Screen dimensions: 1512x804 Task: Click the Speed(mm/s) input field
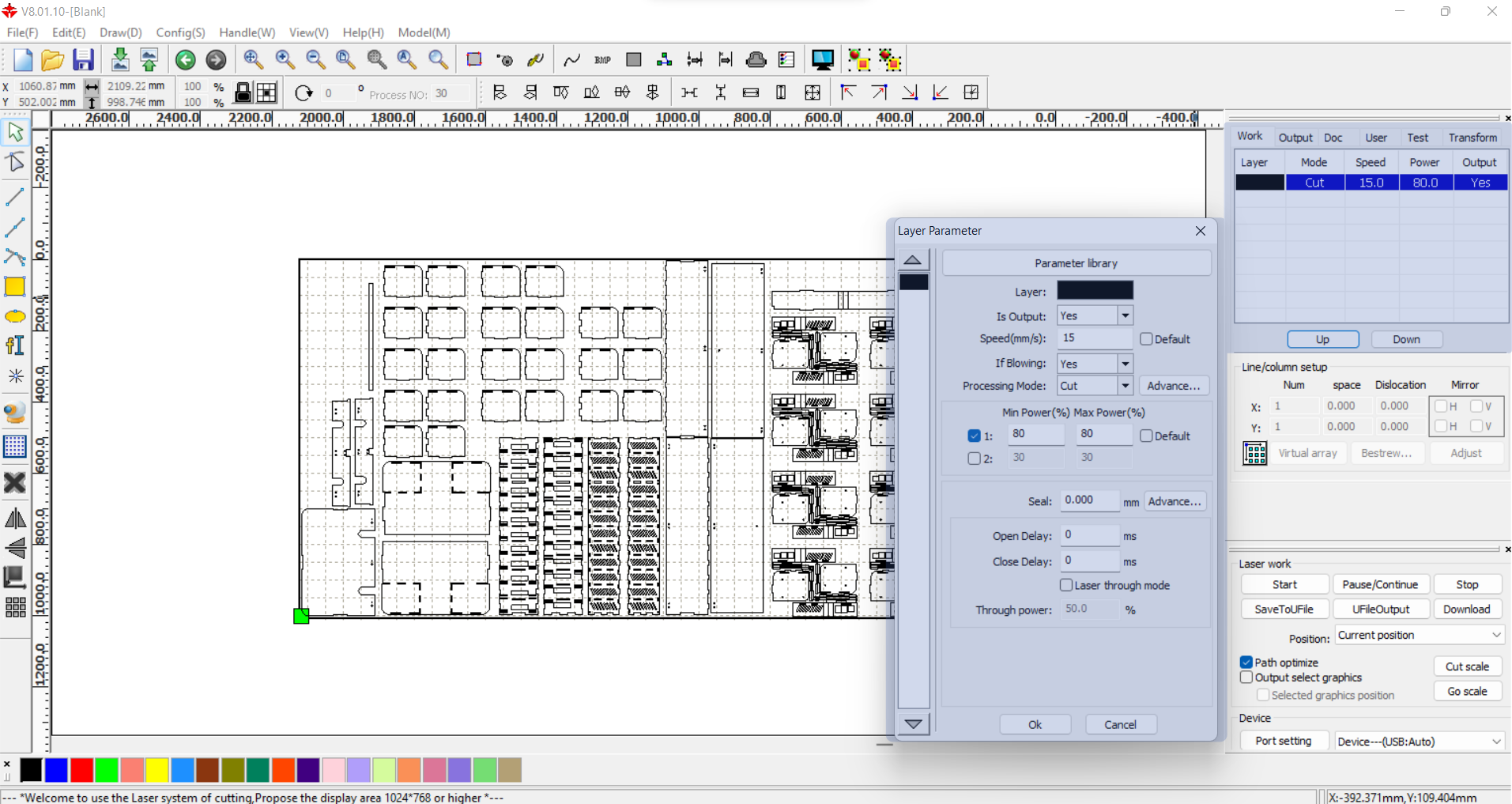click(1095, 338)
